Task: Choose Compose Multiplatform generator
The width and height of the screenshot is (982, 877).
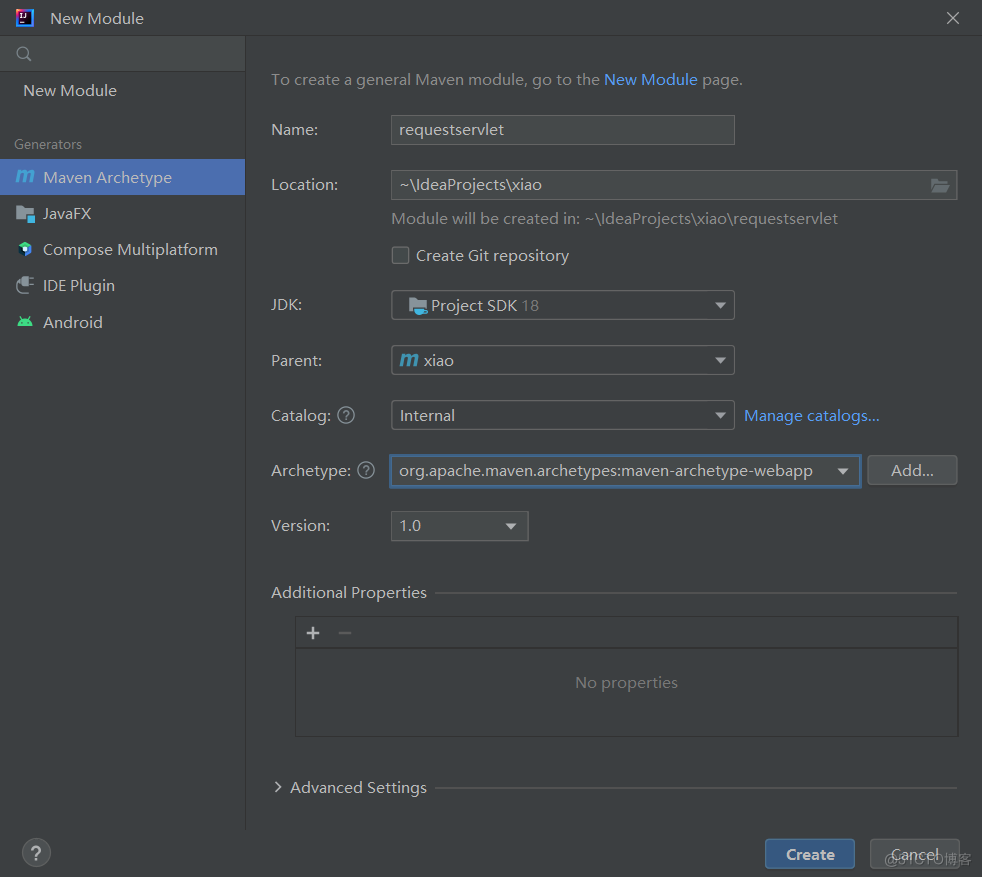Action: (130, 249)
